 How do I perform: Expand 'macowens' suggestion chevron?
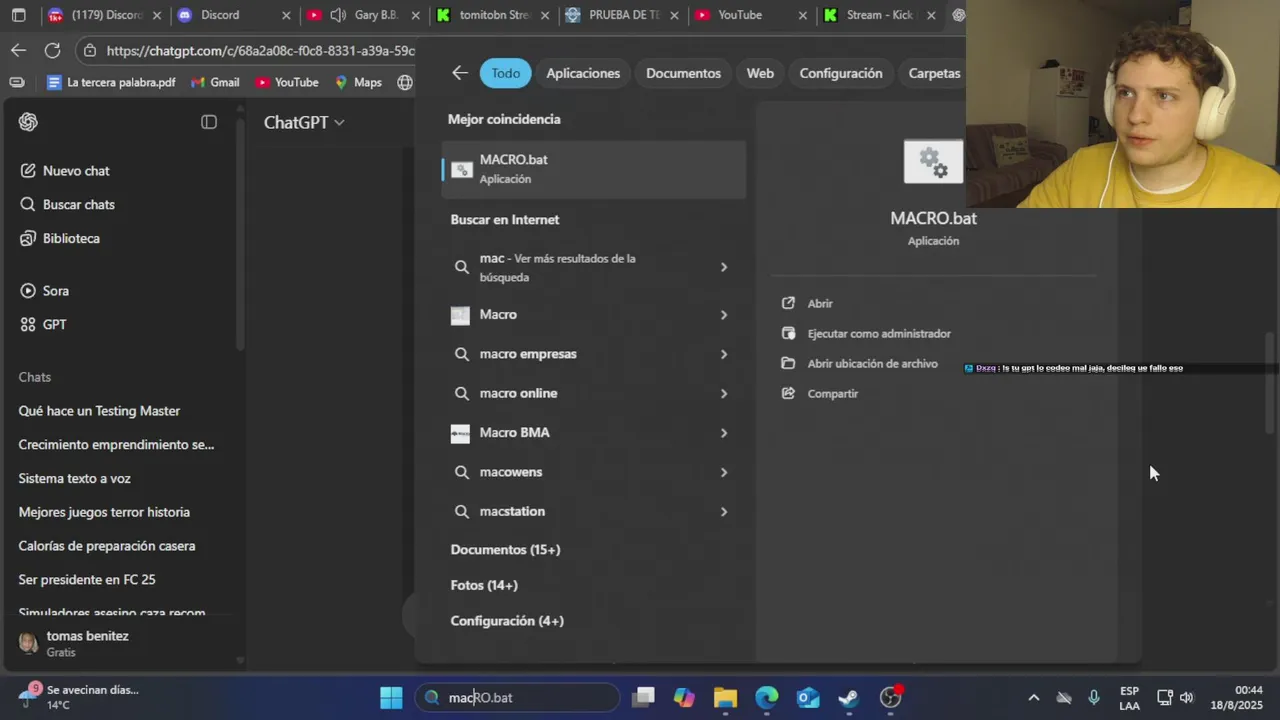coord(724,472)
